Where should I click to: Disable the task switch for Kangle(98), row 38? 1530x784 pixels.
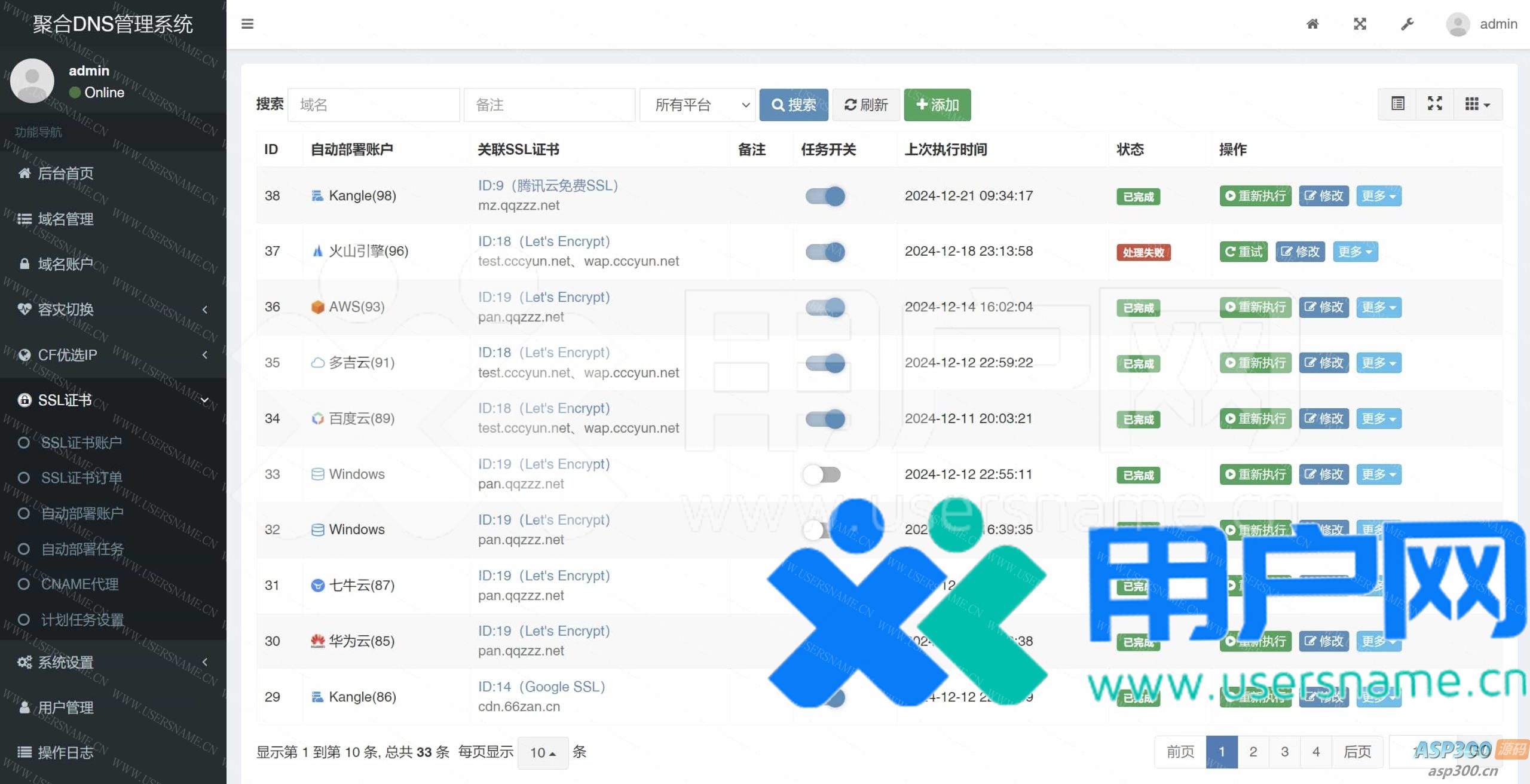(825, 196)
